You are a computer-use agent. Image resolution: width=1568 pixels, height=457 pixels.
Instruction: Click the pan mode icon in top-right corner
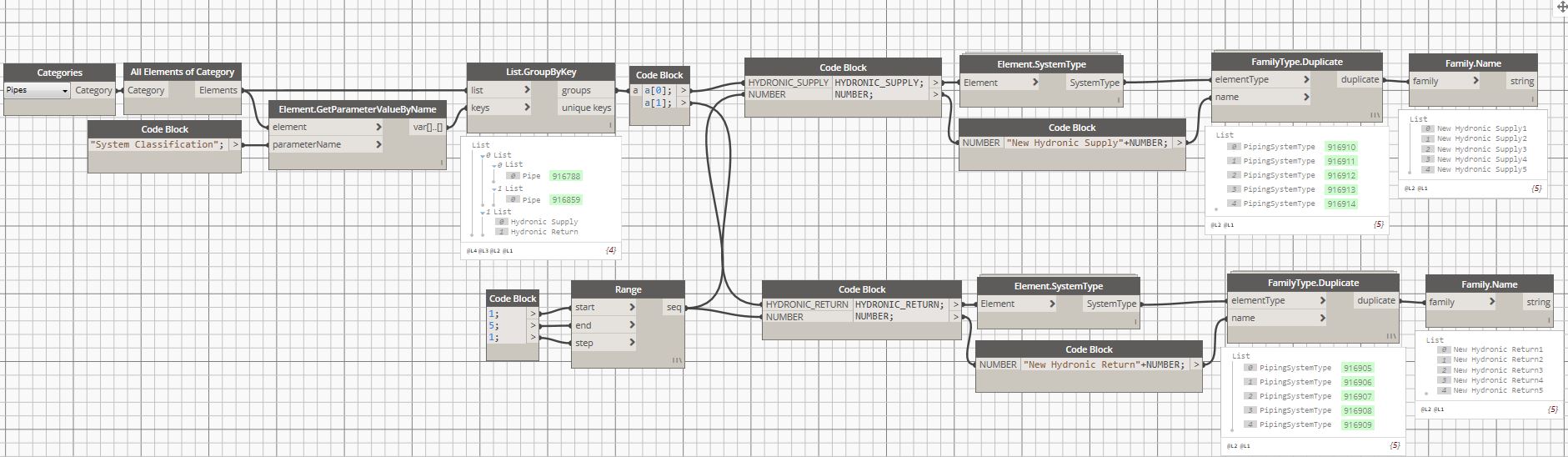[x=1561, y=6]
